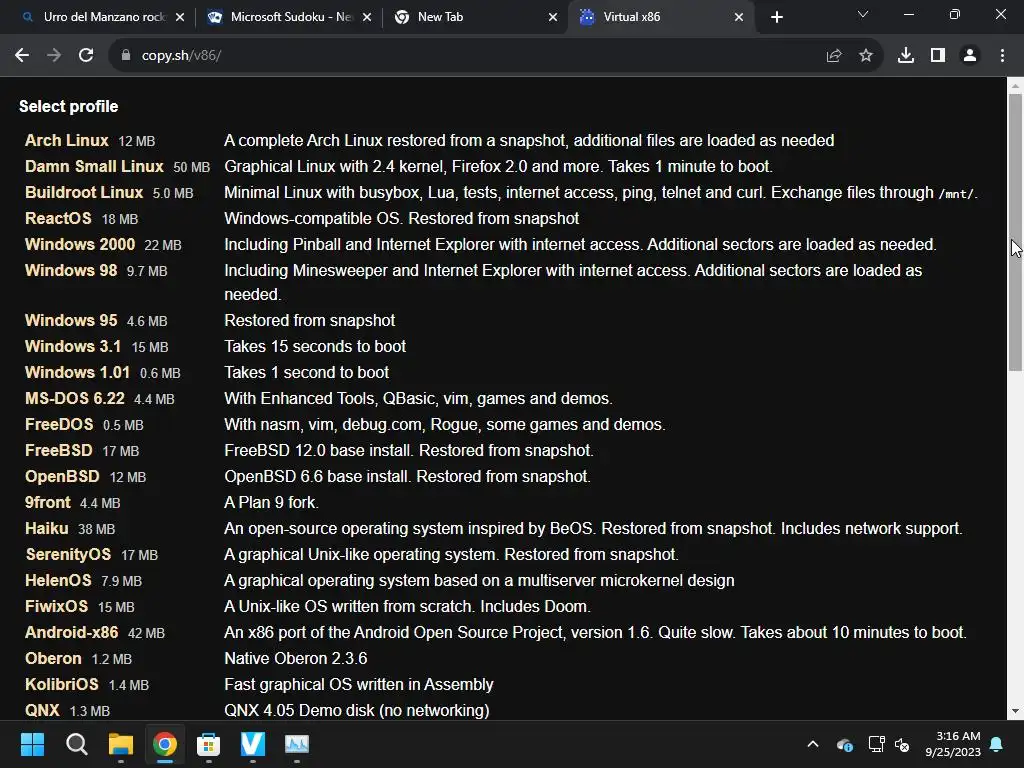
Task: Launch Windows 1.01 profile
Action: tap(78, 373)
